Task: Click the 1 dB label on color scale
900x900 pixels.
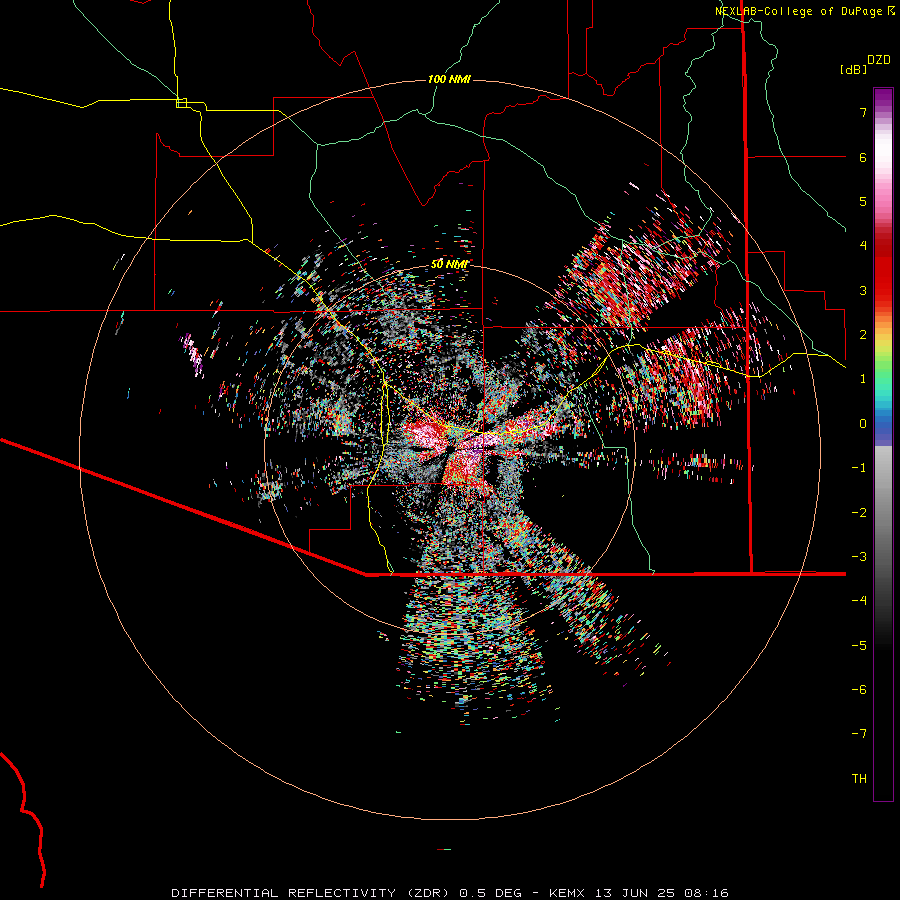Action: 863,379
